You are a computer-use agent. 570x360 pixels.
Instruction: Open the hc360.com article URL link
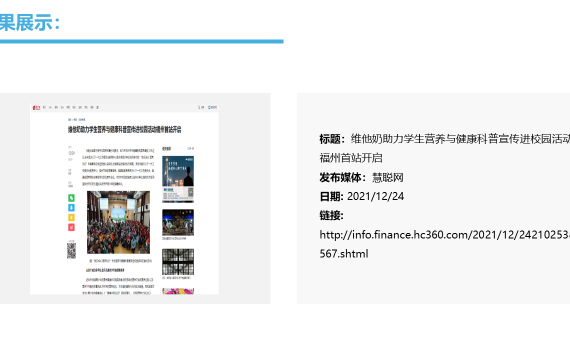[x=444, y=244]
